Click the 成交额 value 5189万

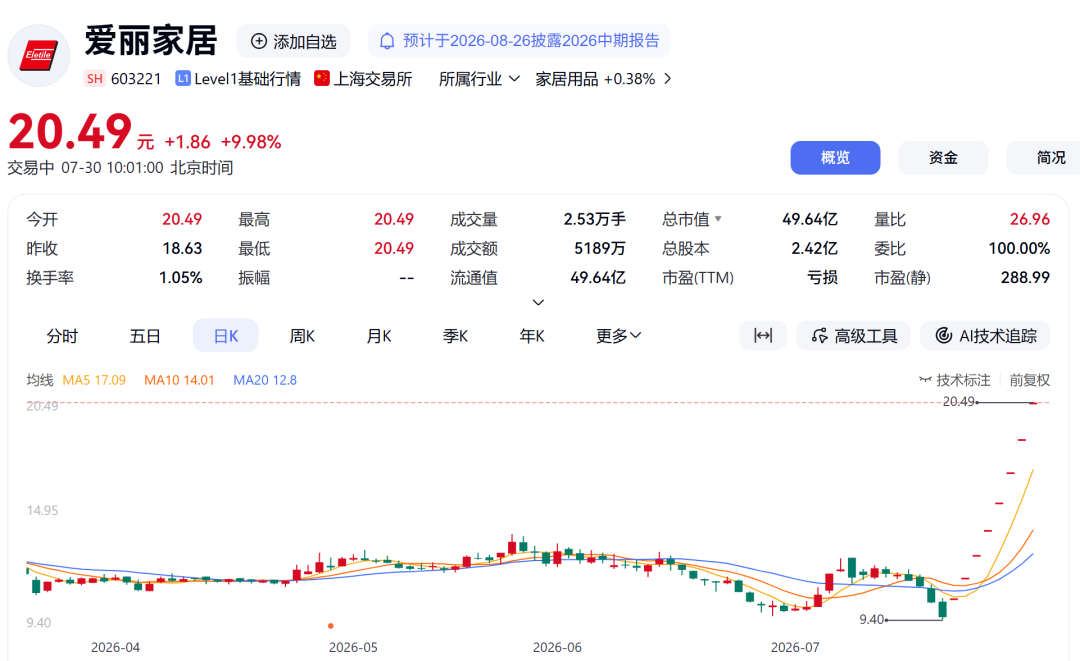599,249
